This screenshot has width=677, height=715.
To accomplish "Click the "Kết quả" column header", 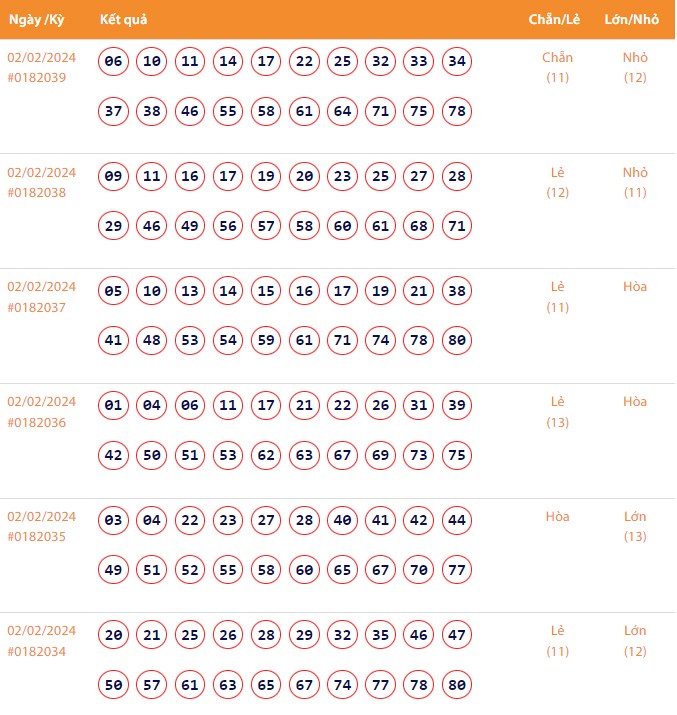I will pyautogui.click(x=124, y=20).
